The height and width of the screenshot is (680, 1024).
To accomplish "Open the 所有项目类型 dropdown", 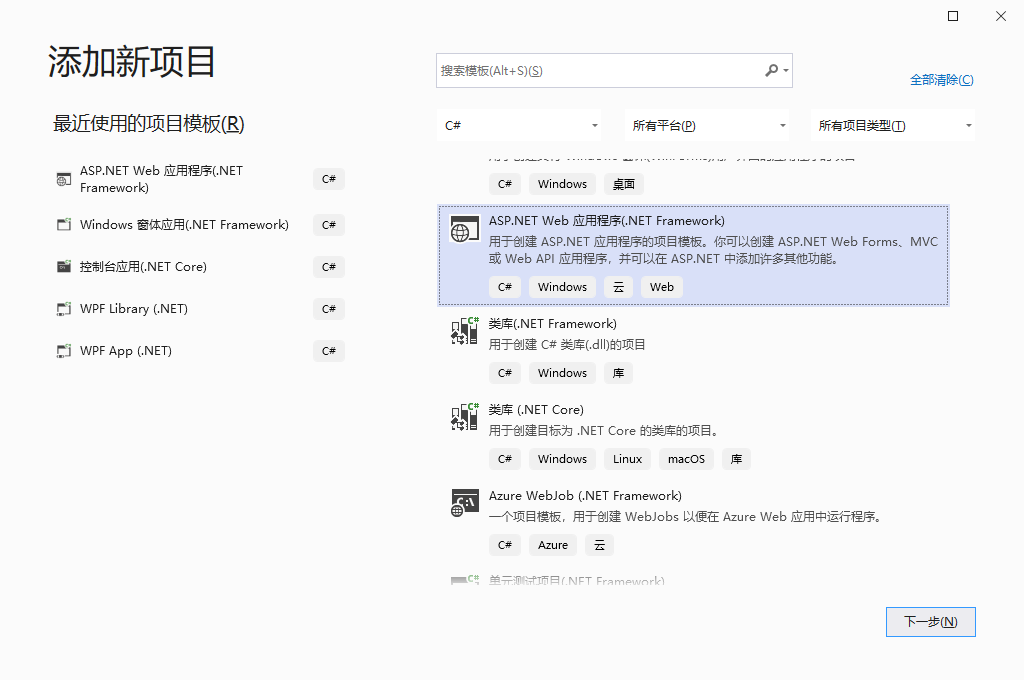I will [x=893, y=124].
